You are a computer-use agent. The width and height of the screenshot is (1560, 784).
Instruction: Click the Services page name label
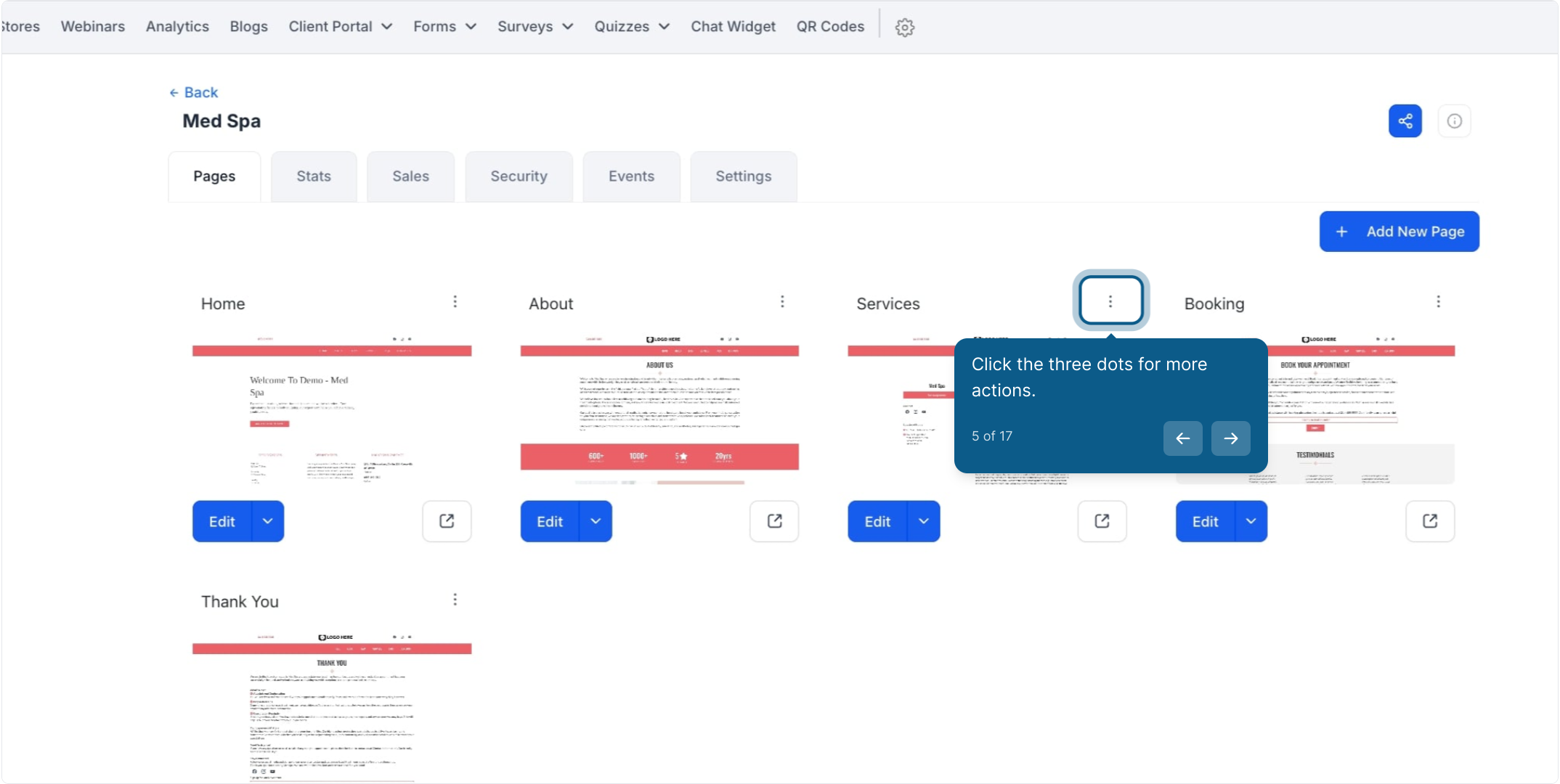pyautogui.click(x=887, y=303)
